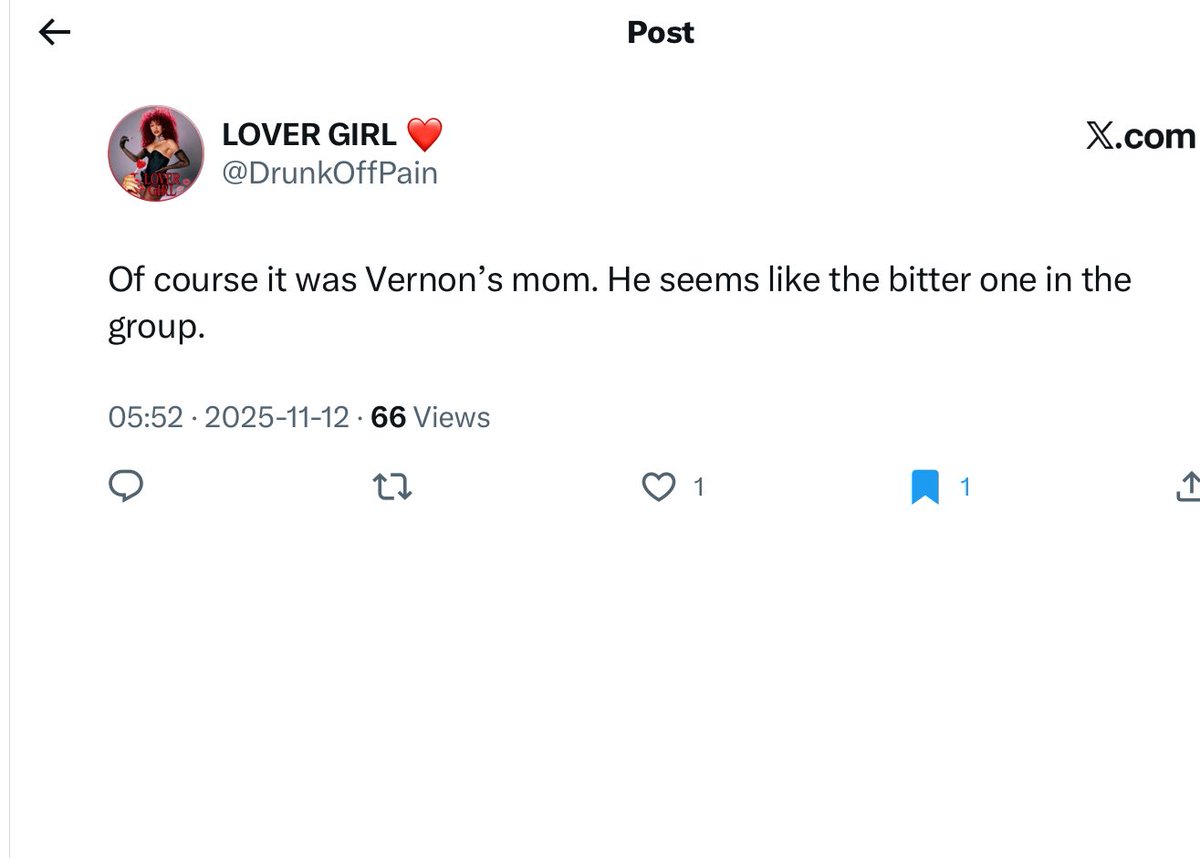
Task: View the 66 Views analytics
Action: click(430, 417)
